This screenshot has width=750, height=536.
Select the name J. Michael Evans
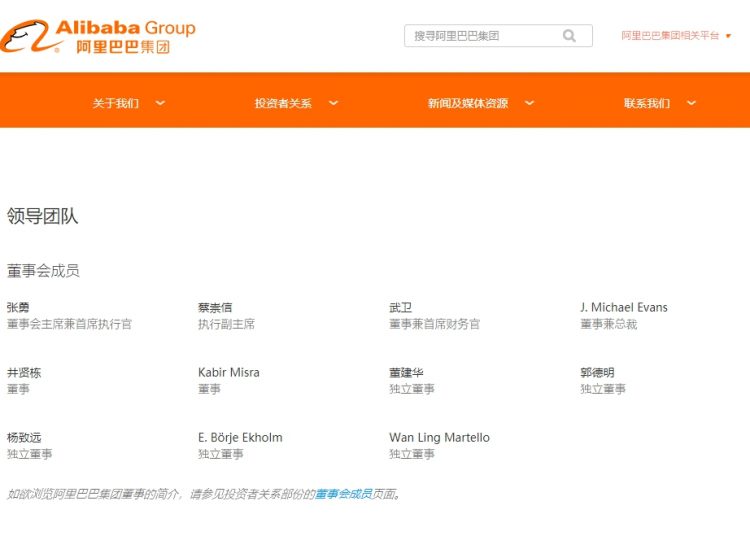[x=624, y=307]
